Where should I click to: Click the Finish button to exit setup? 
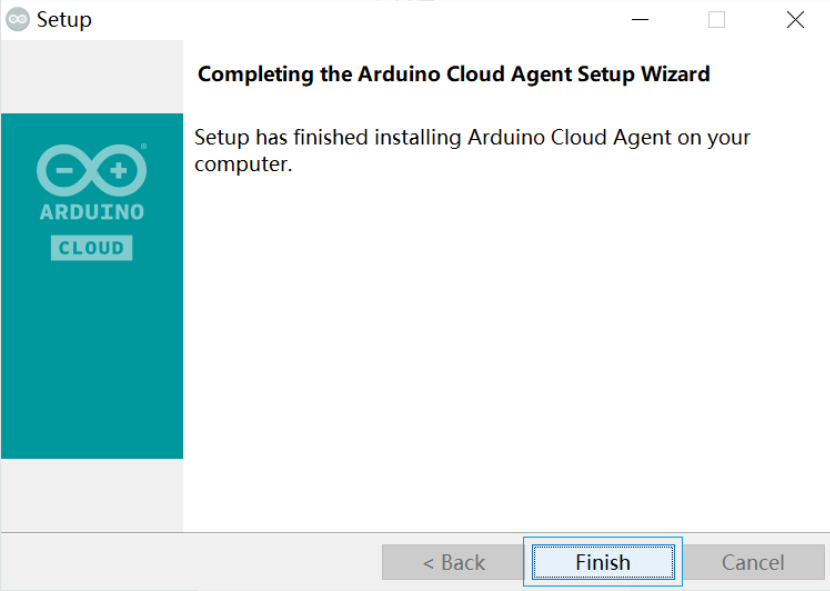click(603, 562)
